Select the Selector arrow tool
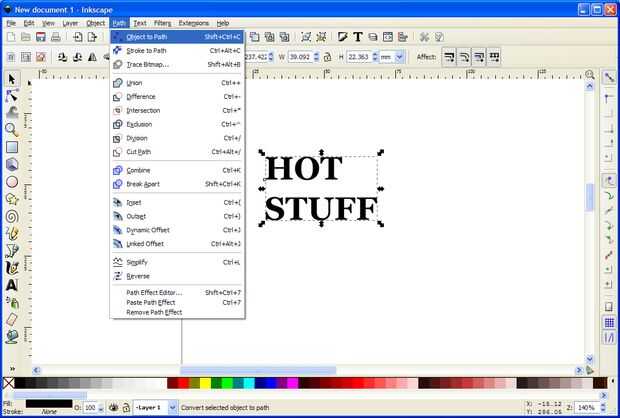The width and height of the screenshot is (620, 418). click(x=12, y=79)
